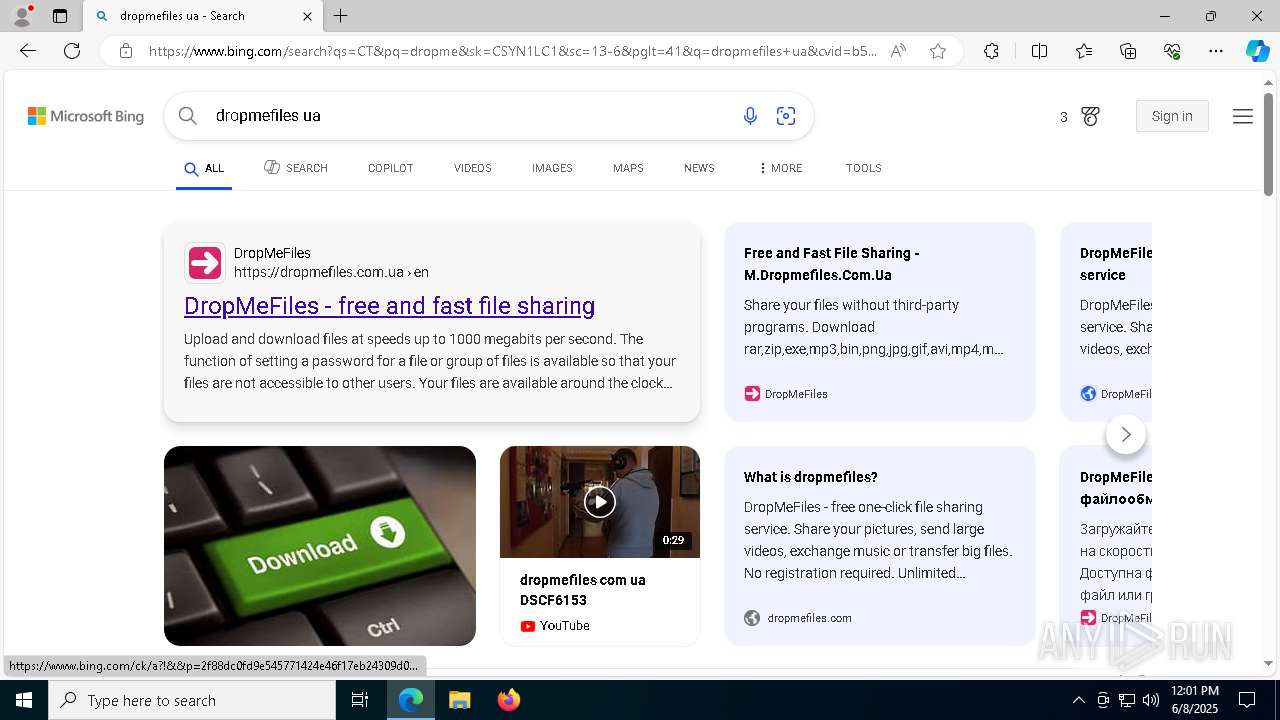Open the Favorites list icon

click(x=1084, y=51)
